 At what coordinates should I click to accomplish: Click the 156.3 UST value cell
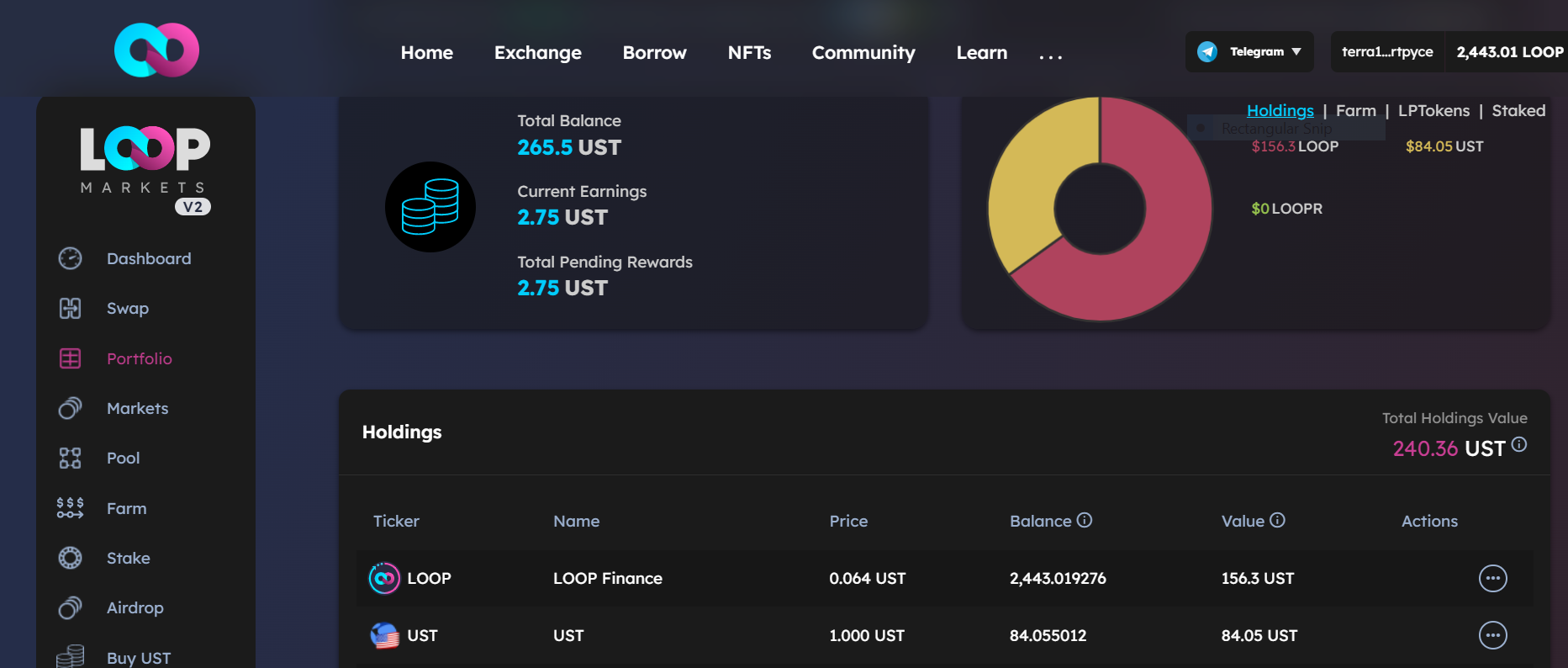coord(1258,578)
